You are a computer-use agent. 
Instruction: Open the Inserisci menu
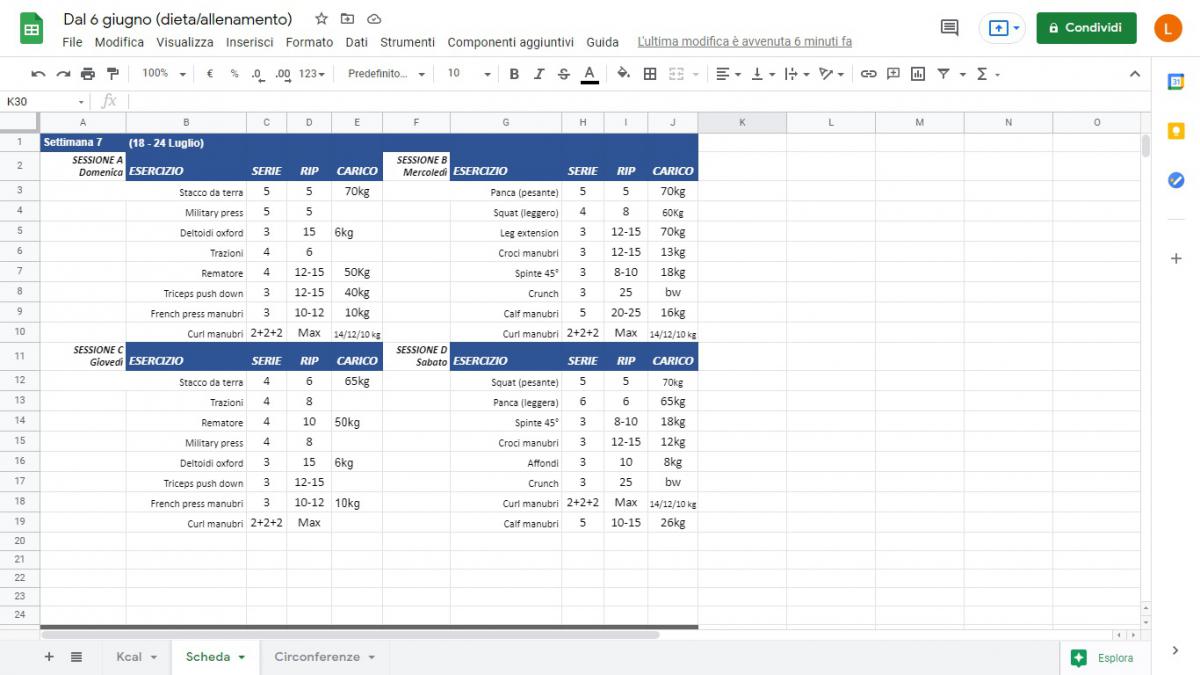(249, 42)
